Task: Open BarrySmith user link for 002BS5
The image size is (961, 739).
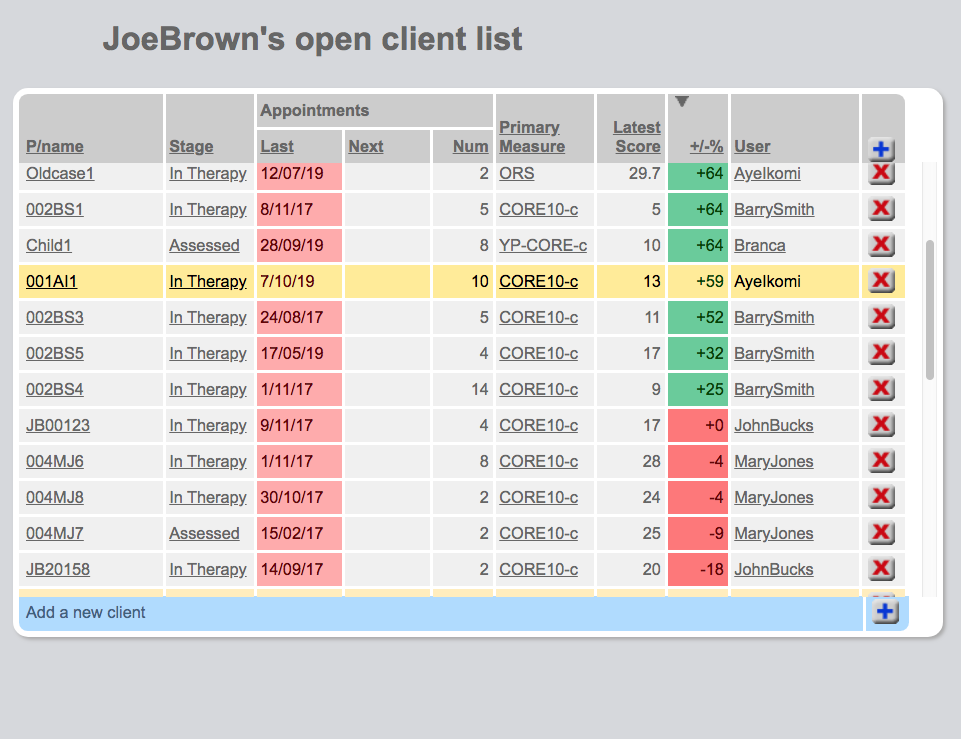Action: pyautogui.click(x=774, y=353)
